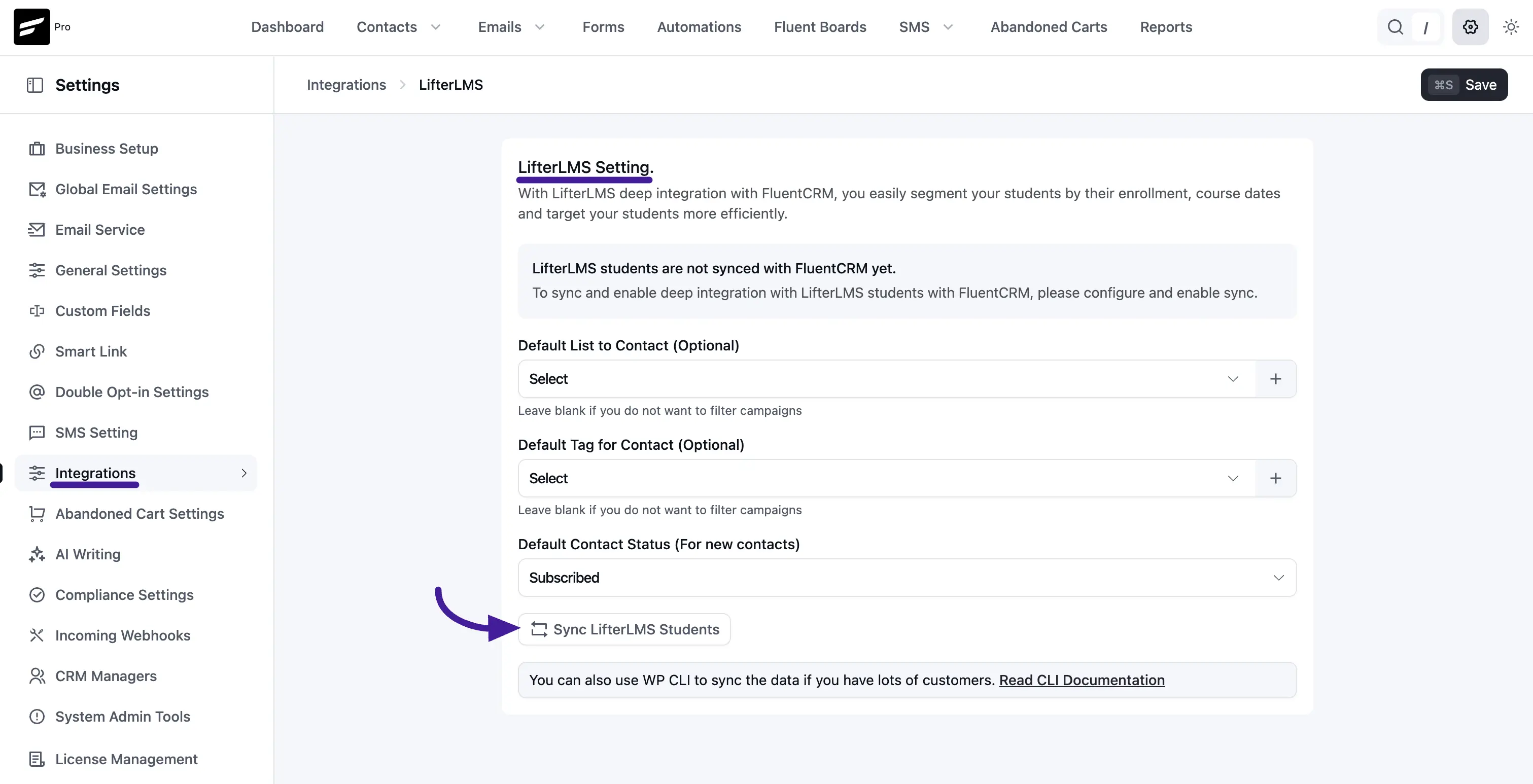The image size is (1533, 784).
Task: Click Integrations breadcrumb link
Action: 346,85
